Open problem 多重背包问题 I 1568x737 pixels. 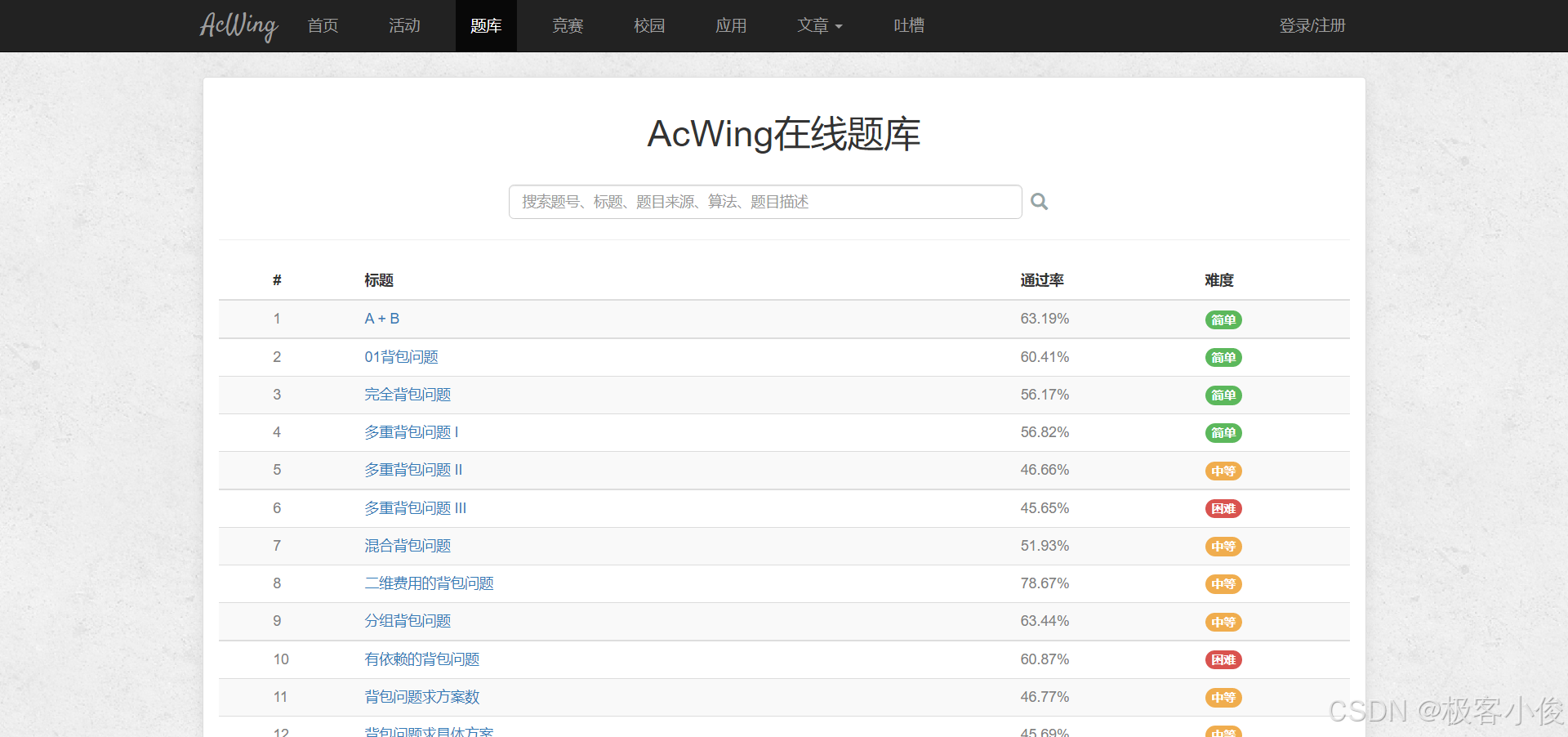pos(412,432)
